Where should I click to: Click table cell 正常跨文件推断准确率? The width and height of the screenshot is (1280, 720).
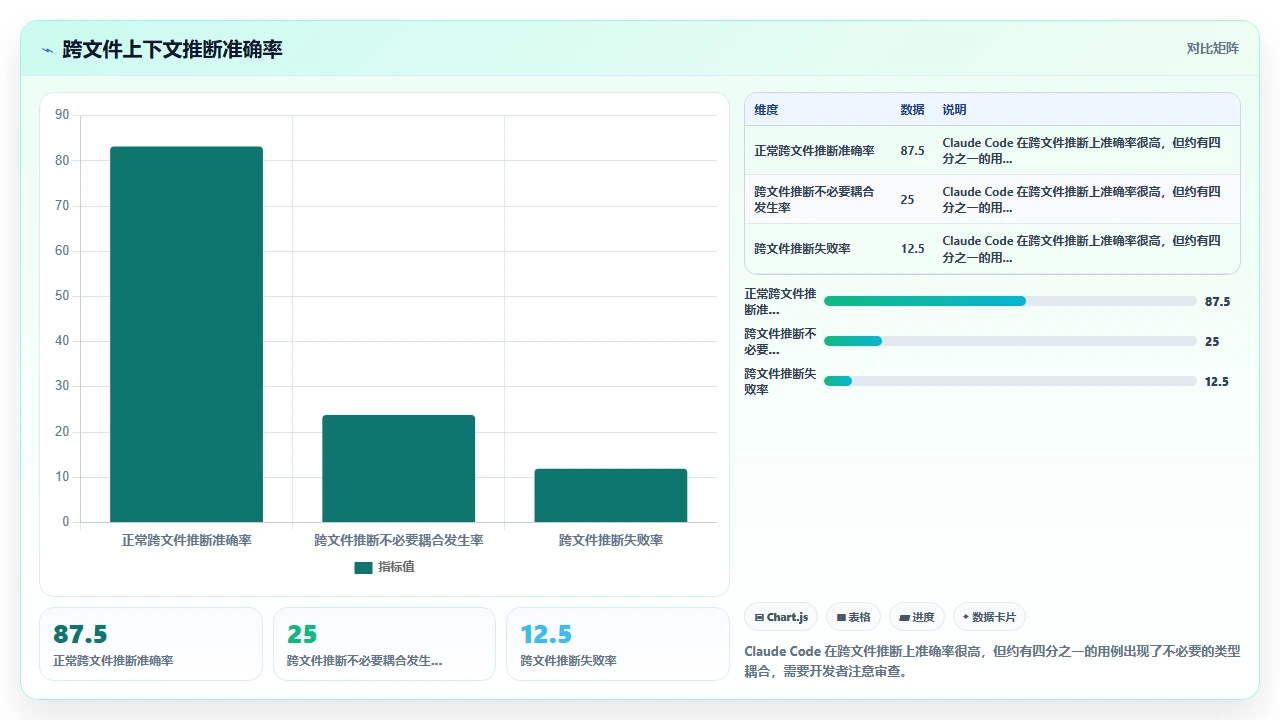point(814,151)
